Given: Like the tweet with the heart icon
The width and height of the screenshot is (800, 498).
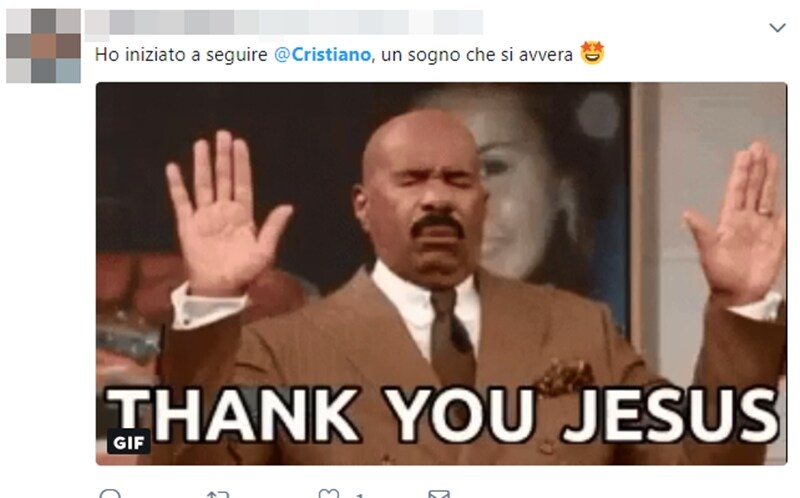Looking at the screenshot, I should pos(328,493).
